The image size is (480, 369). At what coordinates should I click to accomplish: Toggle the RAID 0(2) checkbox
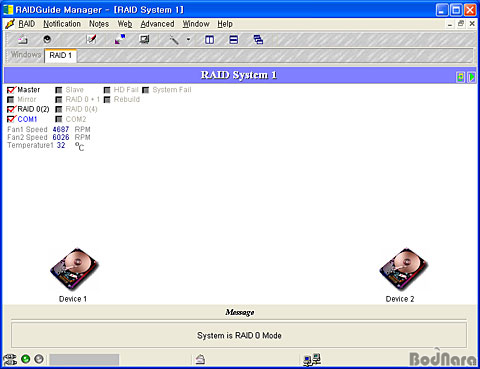(x=11, y=109)
